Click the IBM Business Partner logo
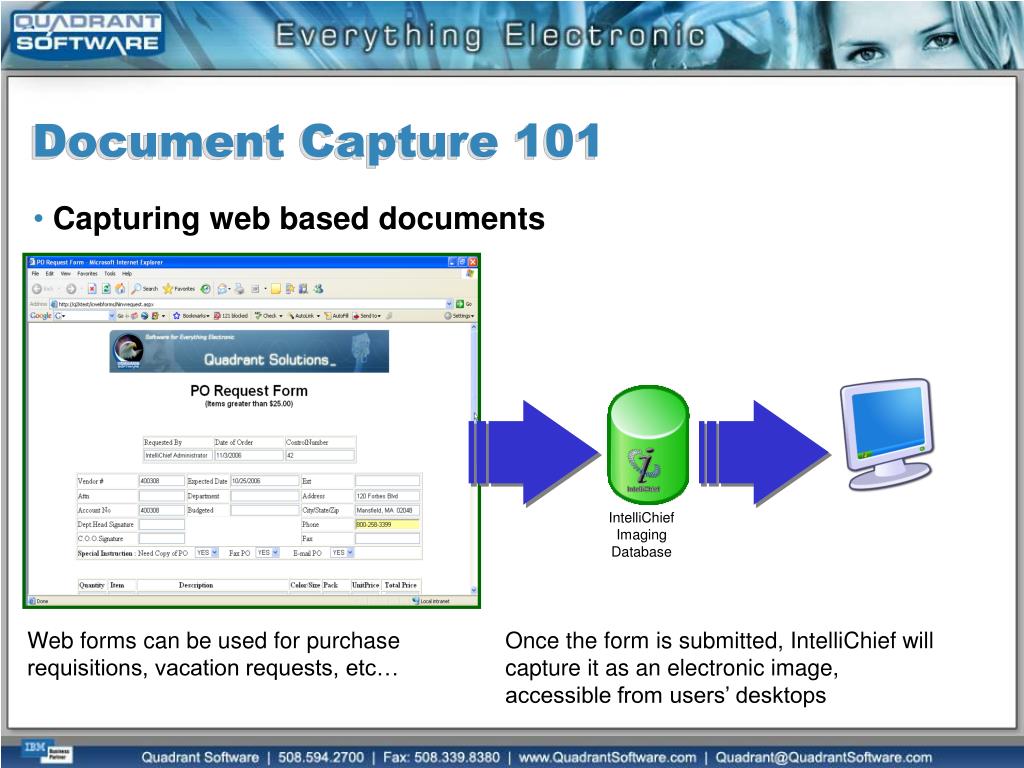Viewport: 1024px width, 768px height. coord(47,753)
